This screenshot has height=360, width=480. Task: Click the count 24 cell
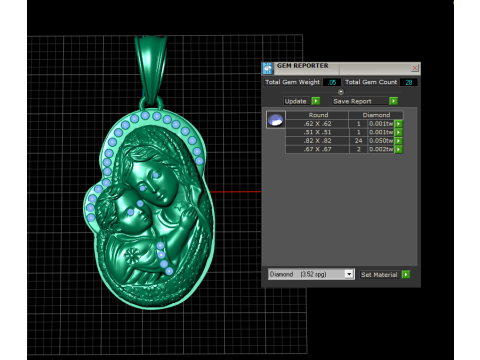pyautogui.click(x=359, y=141)
